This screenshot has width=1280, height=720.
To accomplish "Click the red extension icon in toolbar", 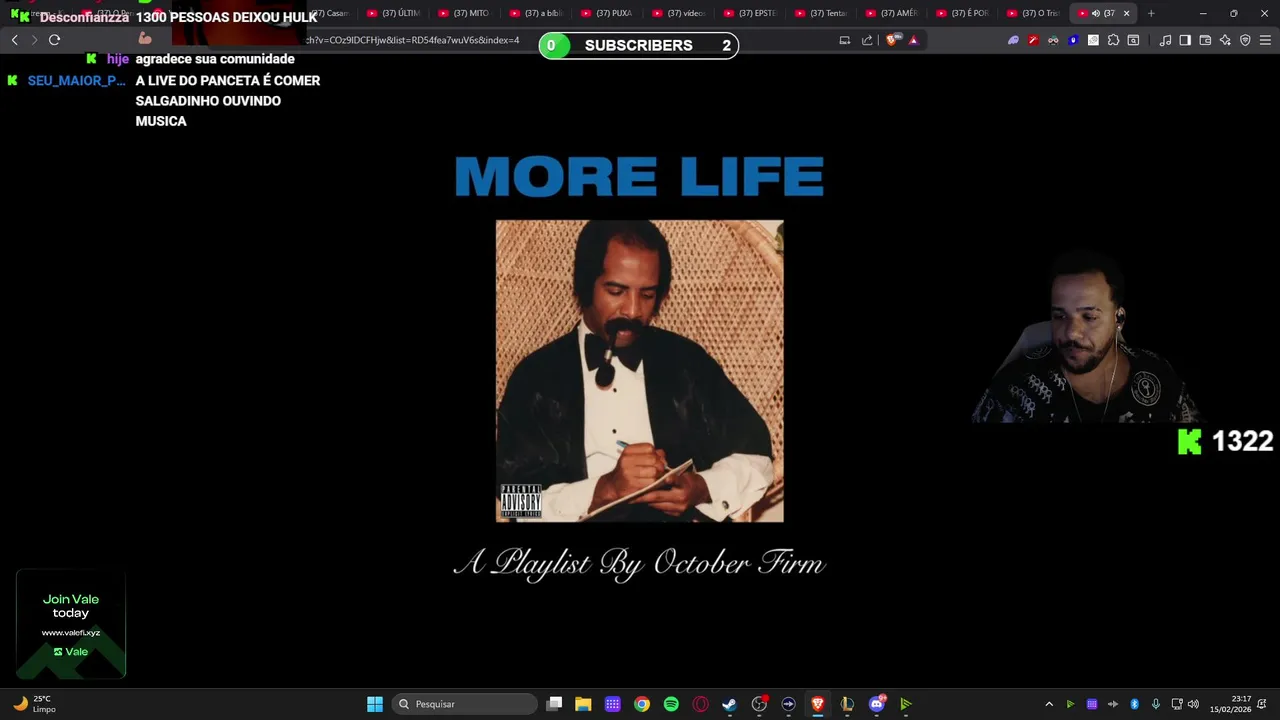I will pyautogui.click(x=1033, y=40).
